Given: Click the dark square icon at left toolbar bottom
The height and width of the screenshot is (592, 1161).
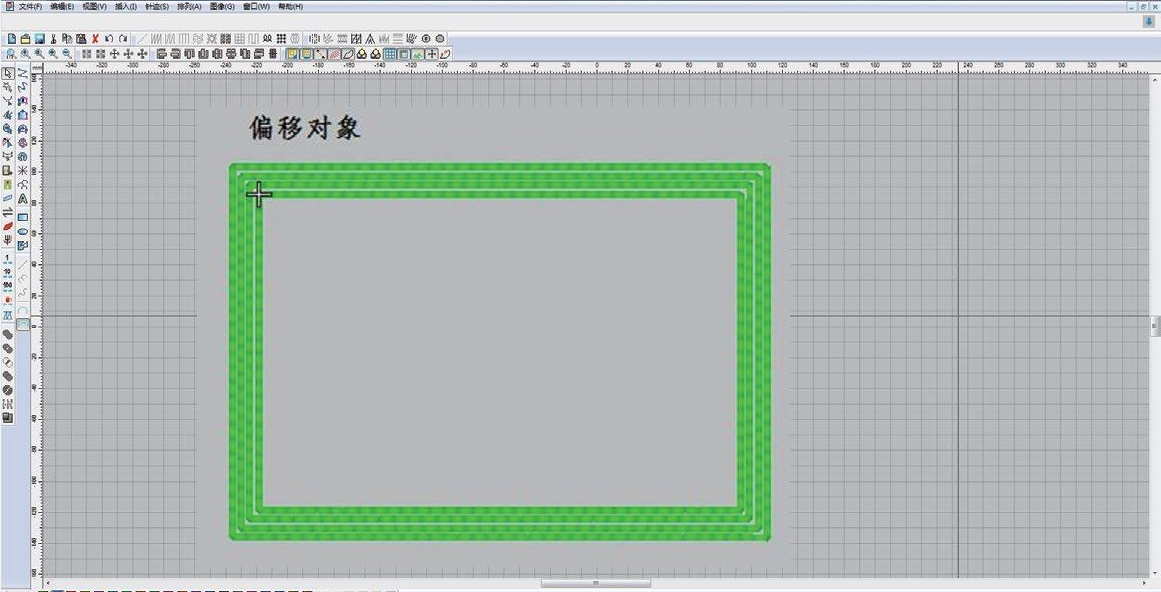Looking at the screenshot, I should pos(7,417).
